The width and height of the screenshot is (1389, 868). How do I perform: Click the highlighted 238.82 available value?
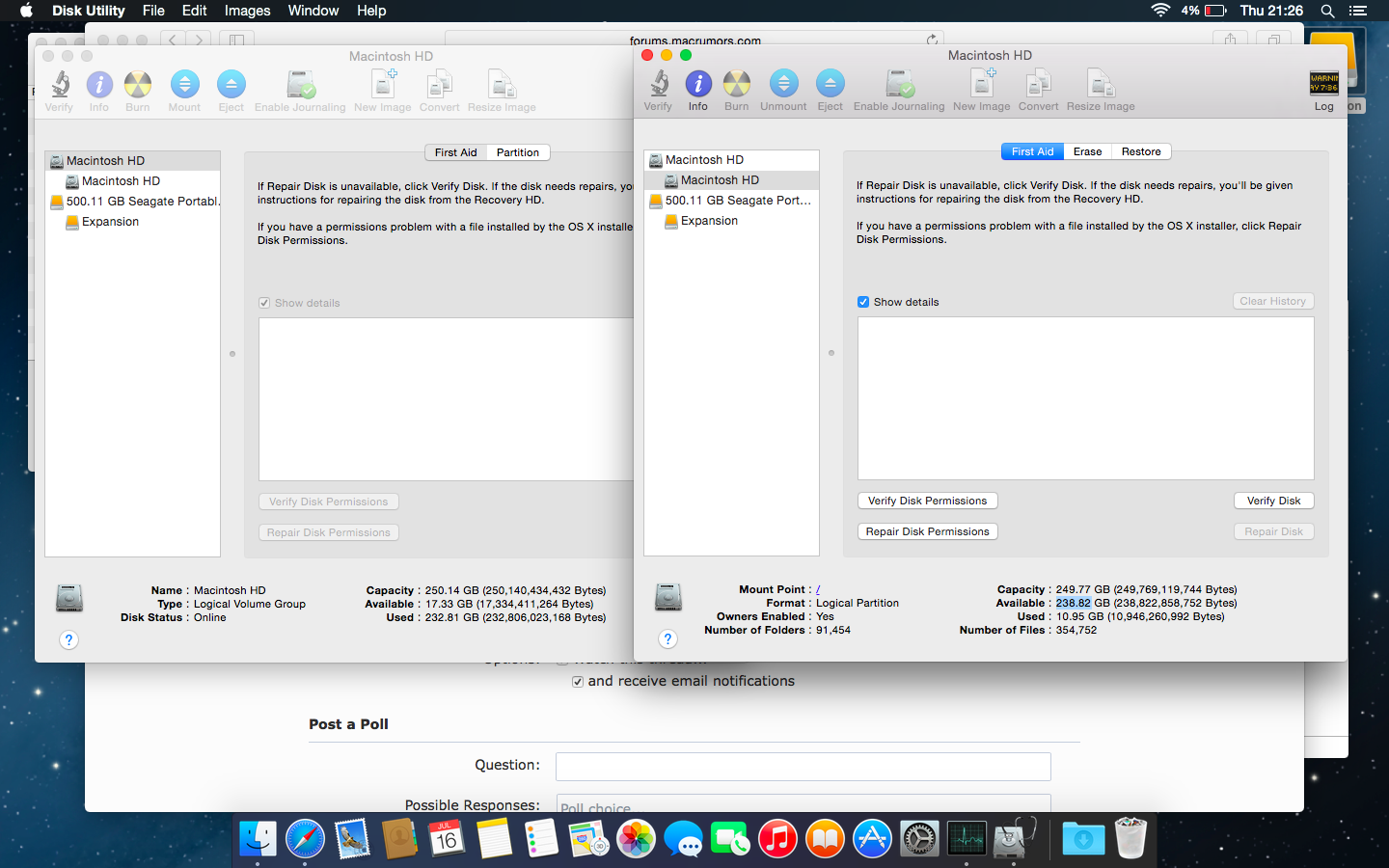tap(1073, 603)
